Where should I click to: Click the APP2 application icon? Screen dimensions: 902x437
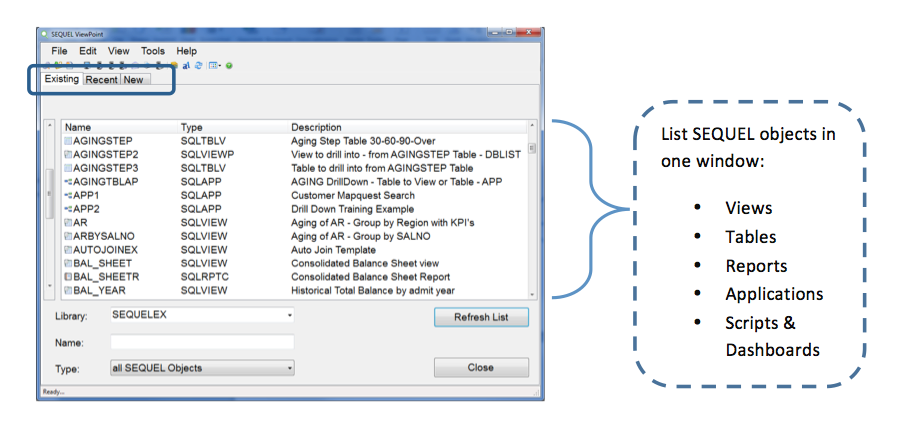pos(68,209)
